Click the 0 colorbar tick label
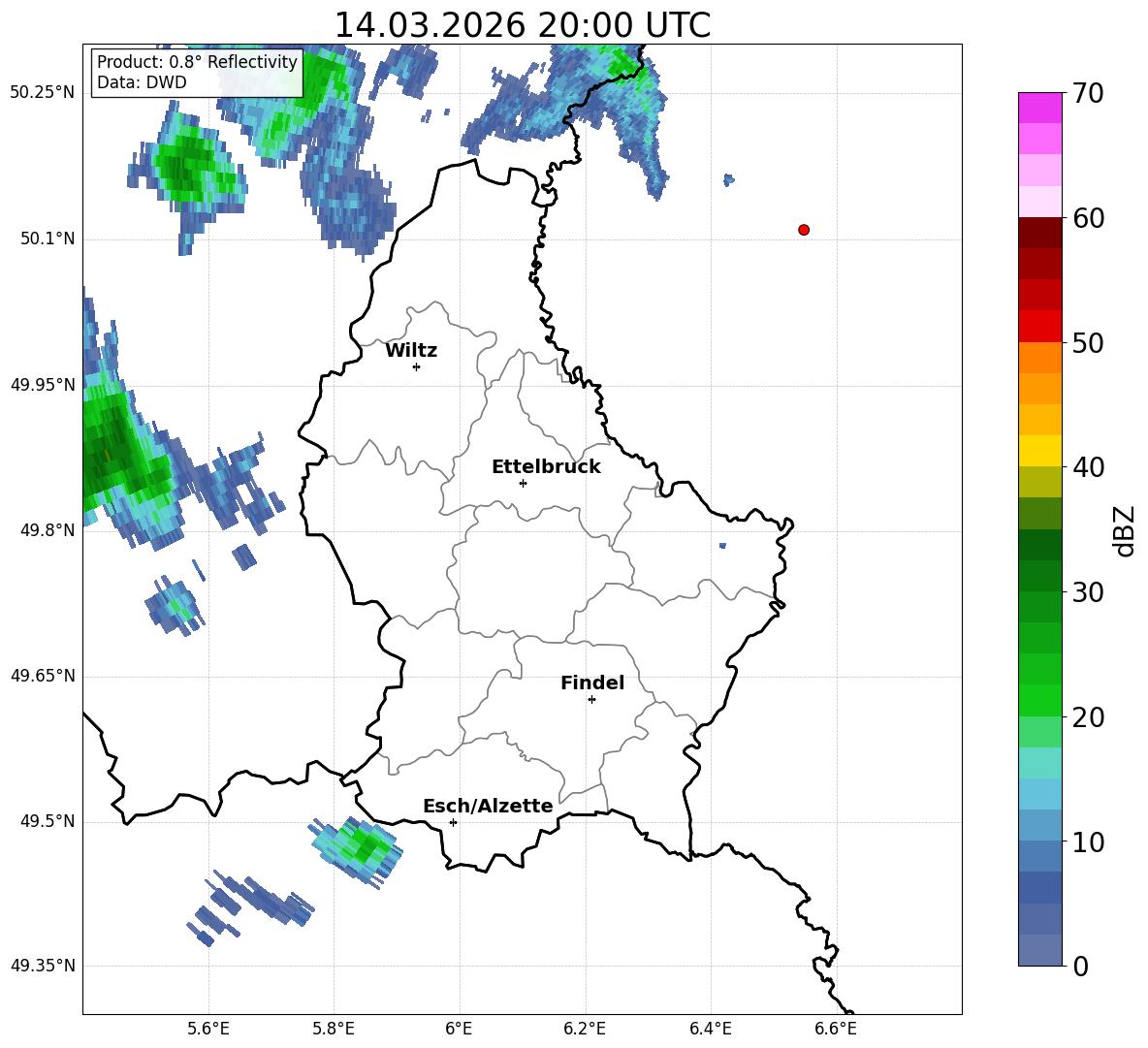 point(1080,967)
